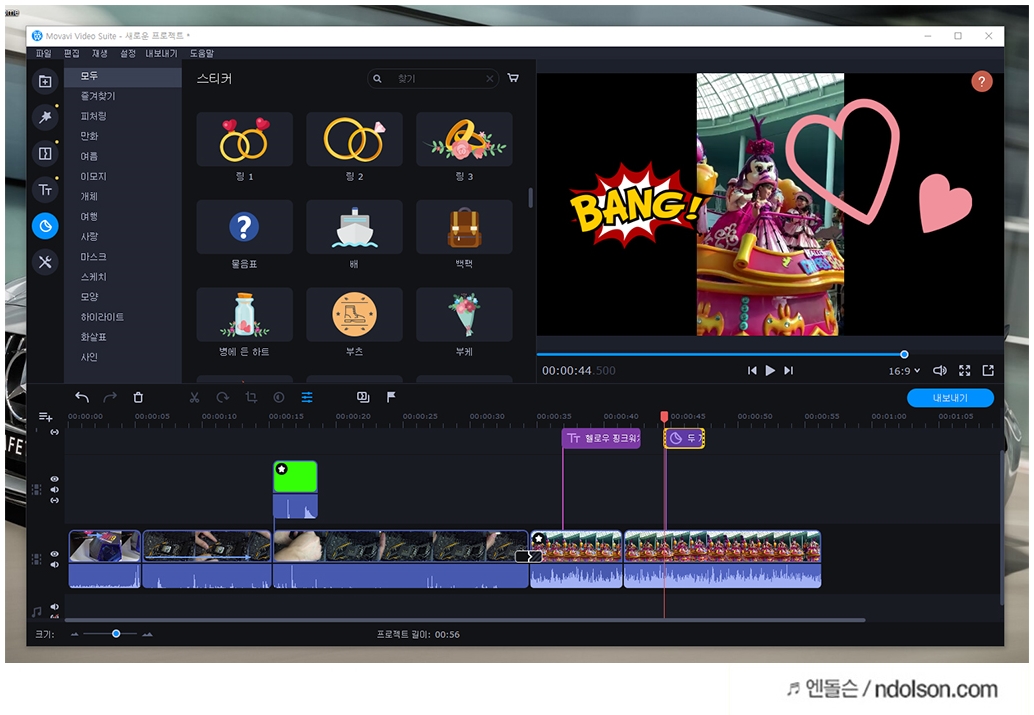Delete selected clip with trash icon
The width and height of the screenshot is (1034, 715).
(138, 397)
